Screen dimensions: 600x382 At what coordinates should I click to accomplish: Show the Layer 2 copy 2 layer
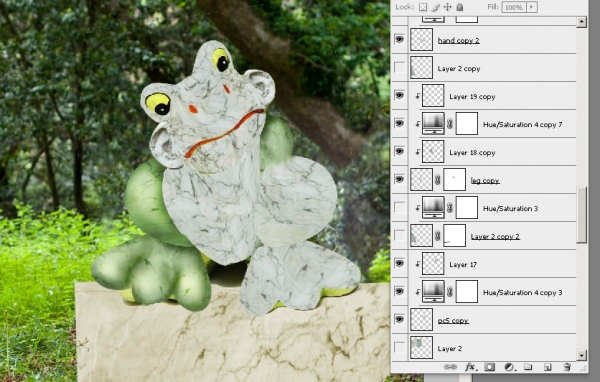click(x=399, y=235)
